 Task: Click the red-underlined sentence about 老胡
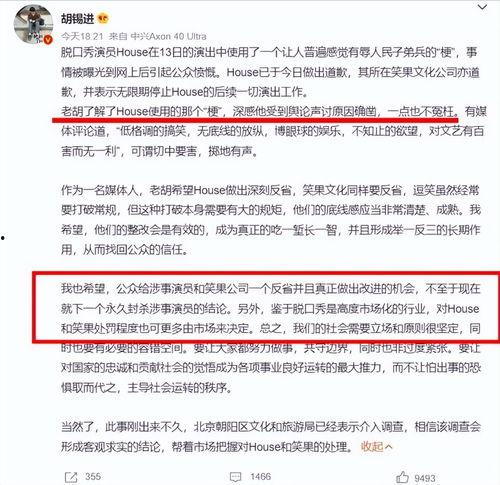(259, 112)
